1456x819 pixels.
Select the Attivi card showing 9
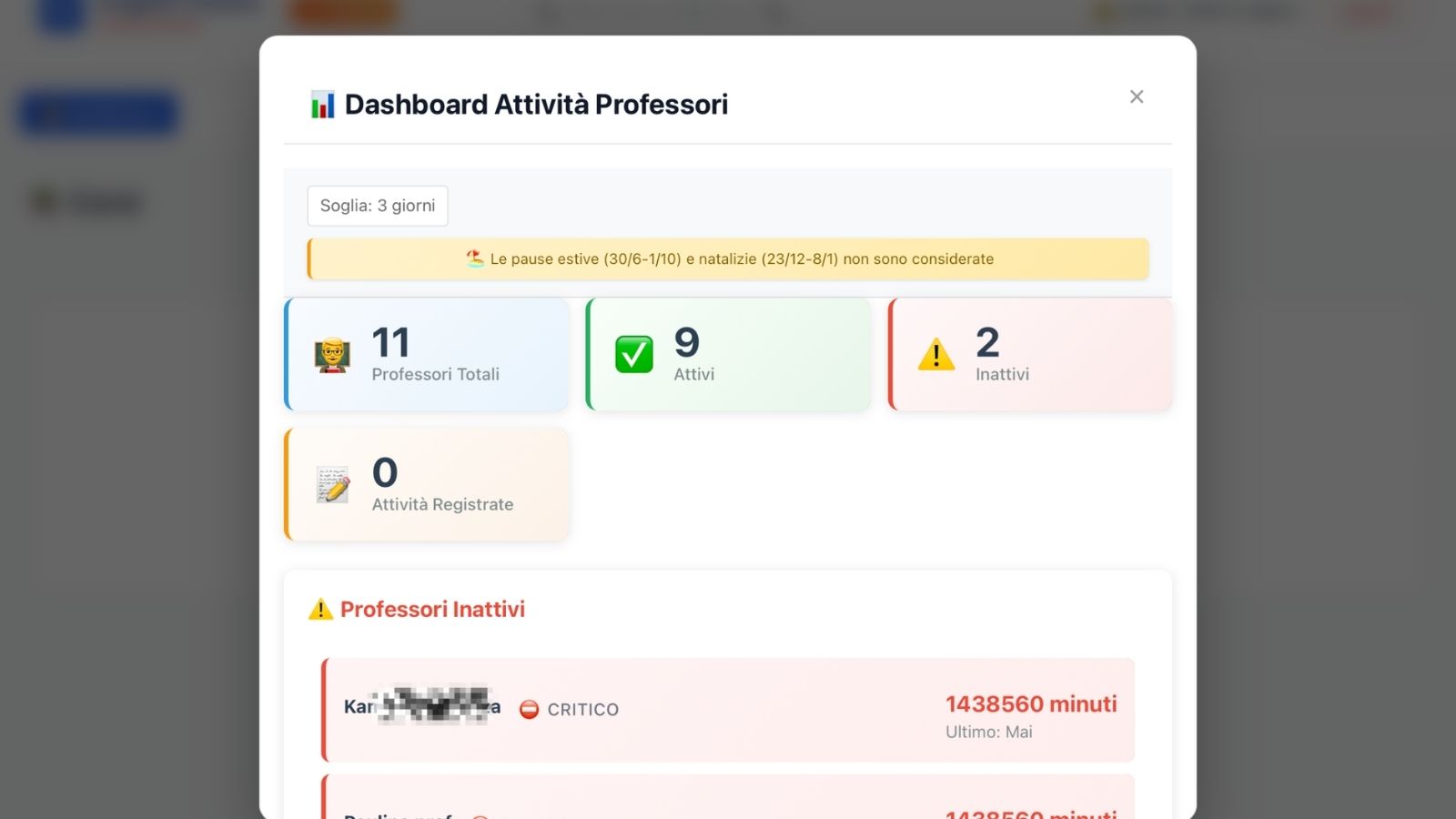[727, 353]
